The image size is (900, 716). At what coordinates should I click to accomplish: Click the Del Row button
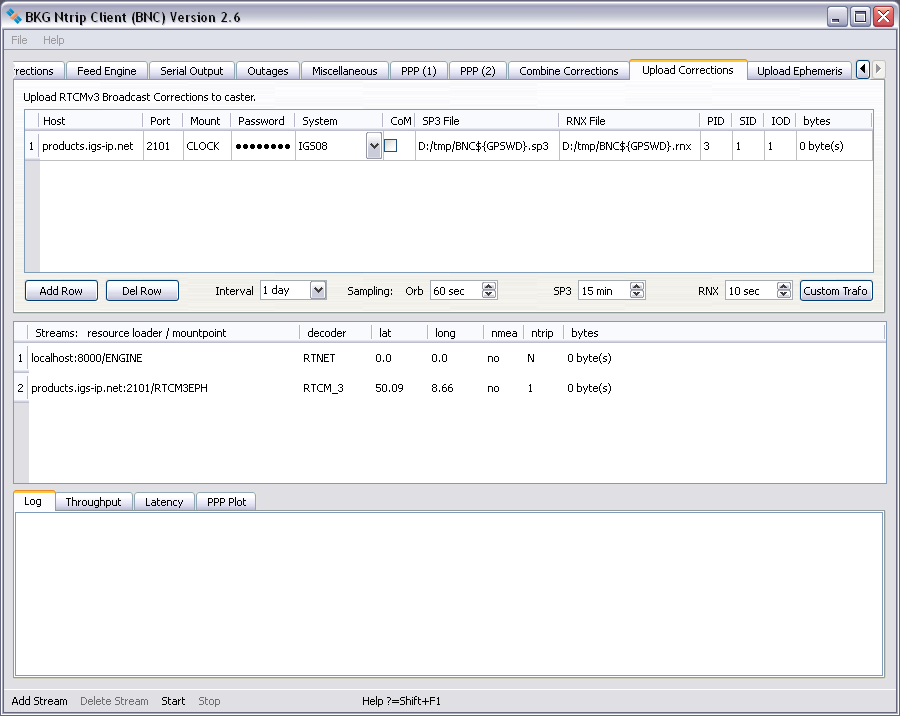pyautogui.click(x=142, y=291)
